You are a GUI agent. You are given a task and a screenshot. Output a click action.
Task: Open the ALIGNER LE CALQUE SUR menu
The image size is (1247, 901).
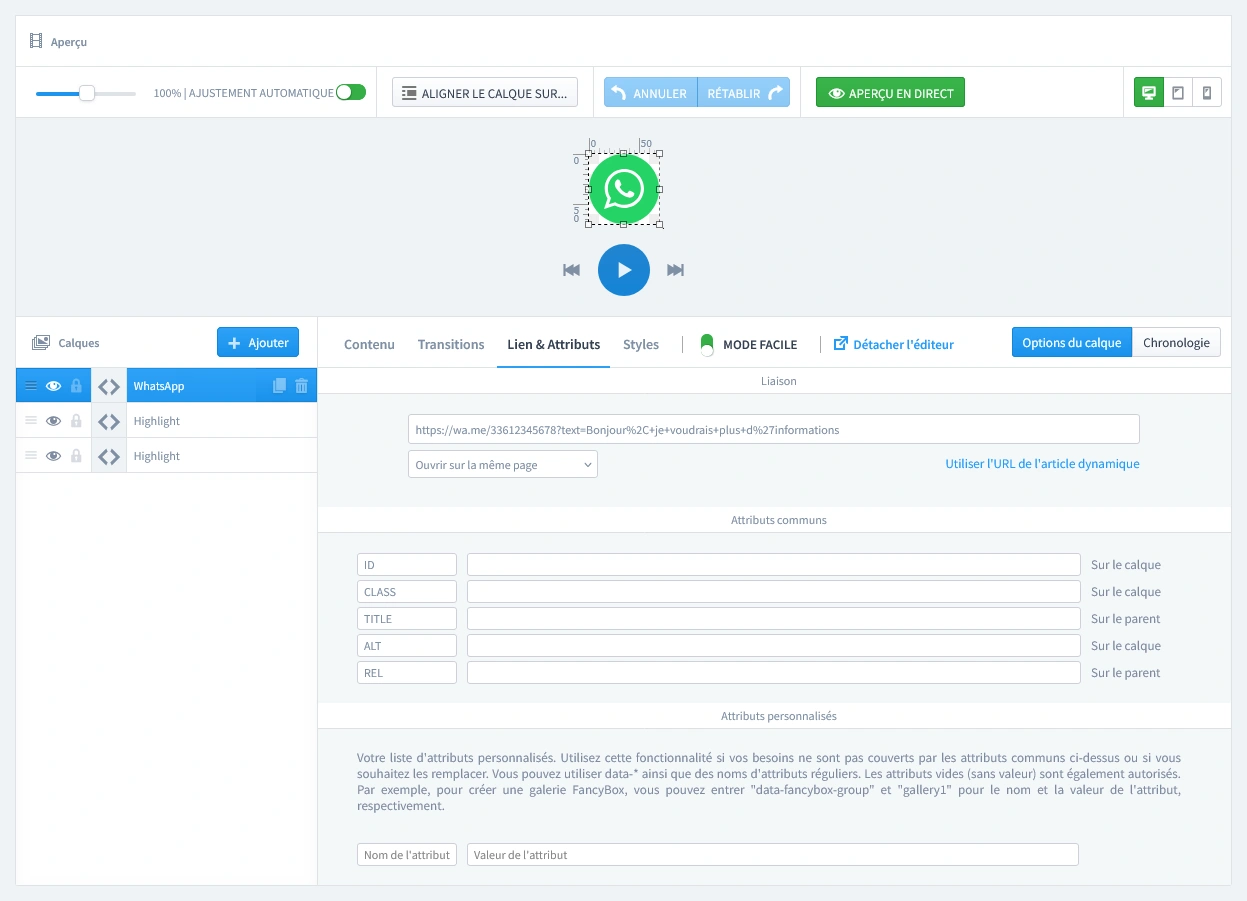485,92
